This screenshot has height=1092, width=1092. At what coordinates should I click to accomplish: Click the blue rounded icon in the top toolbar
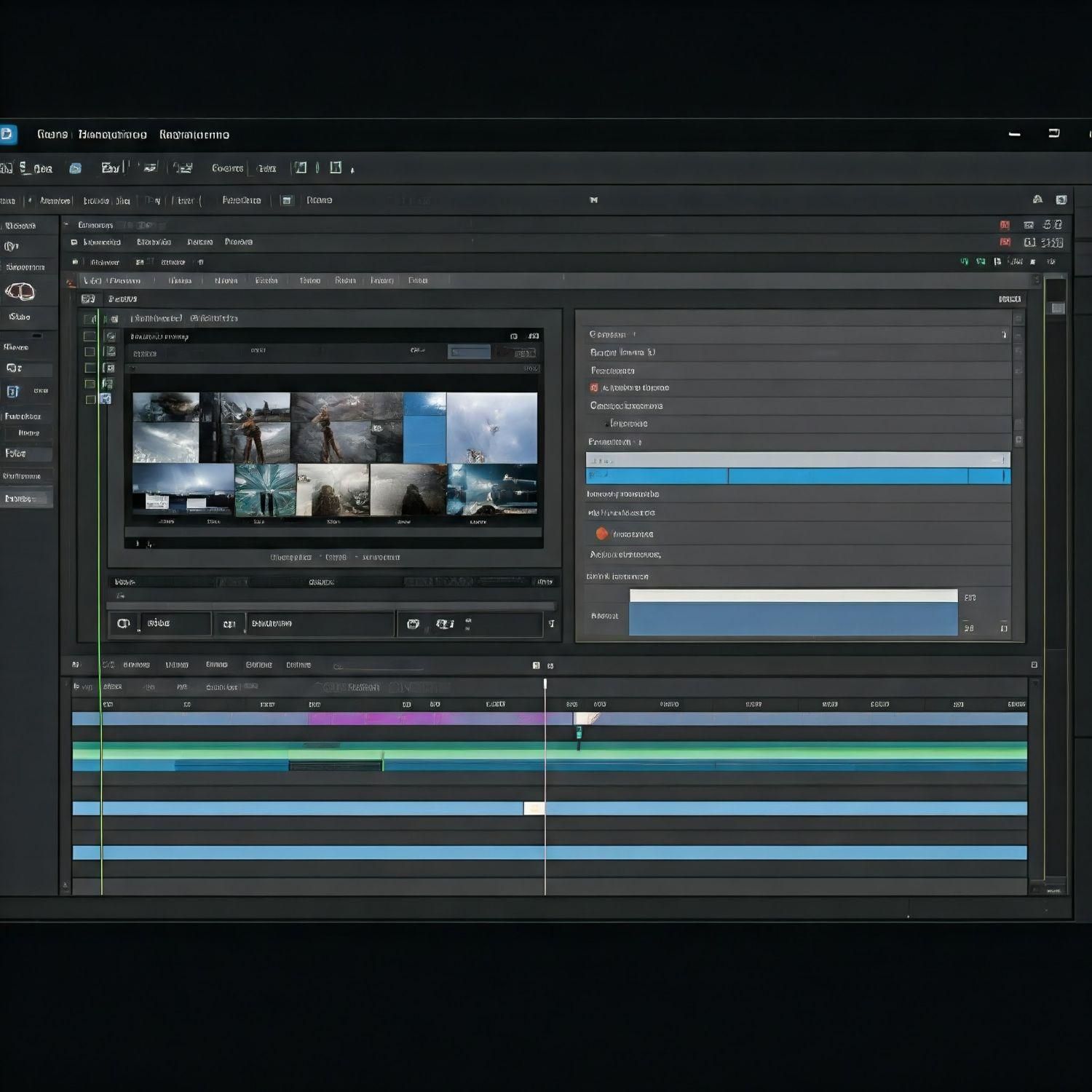(75, 168)
